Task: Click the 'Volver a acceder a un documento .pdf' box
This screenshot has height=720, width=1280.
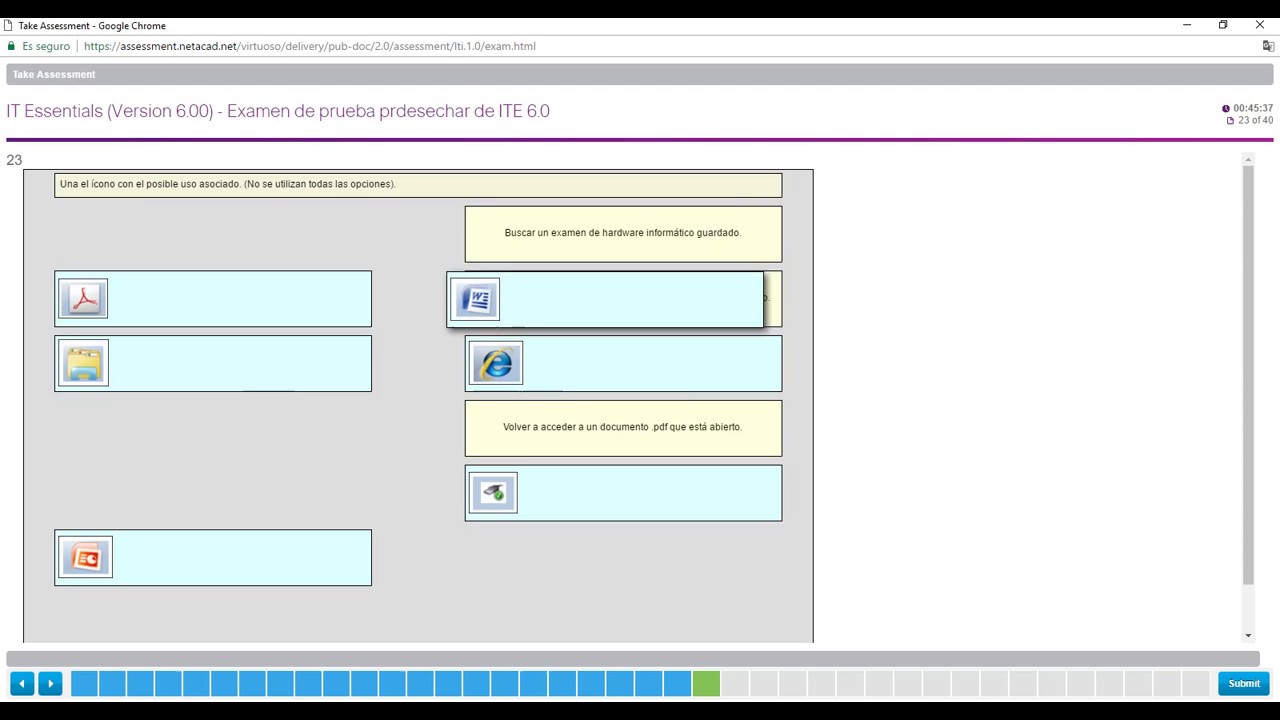Action: (x=623, y=428)
